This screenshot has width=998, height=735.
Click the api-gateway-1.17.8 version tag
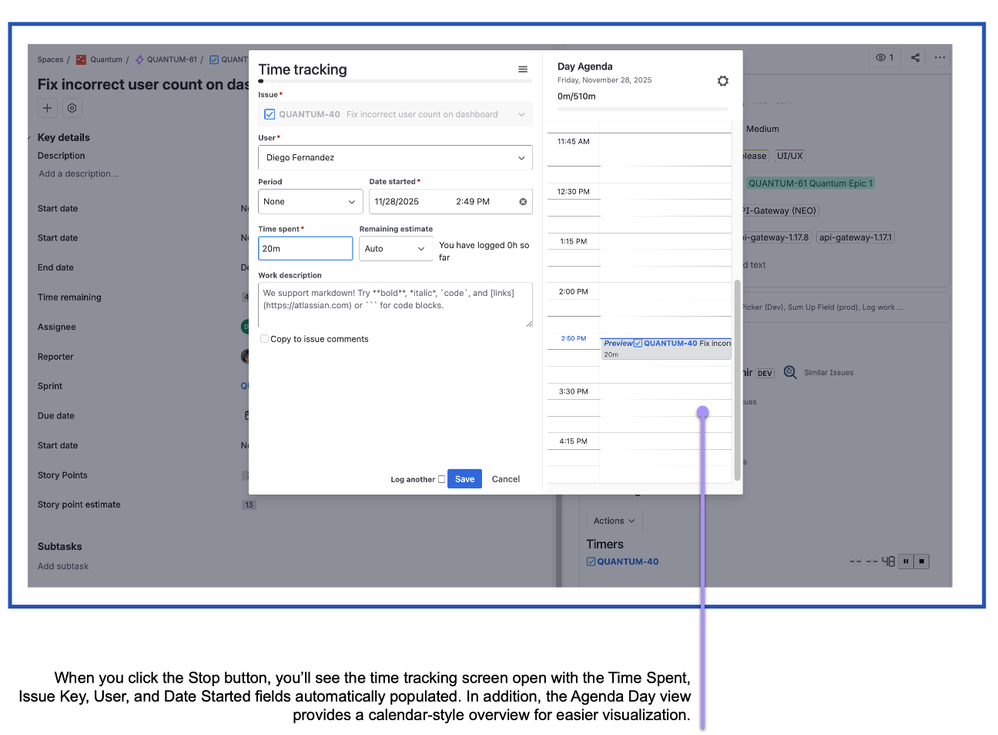tap(775, 237)
